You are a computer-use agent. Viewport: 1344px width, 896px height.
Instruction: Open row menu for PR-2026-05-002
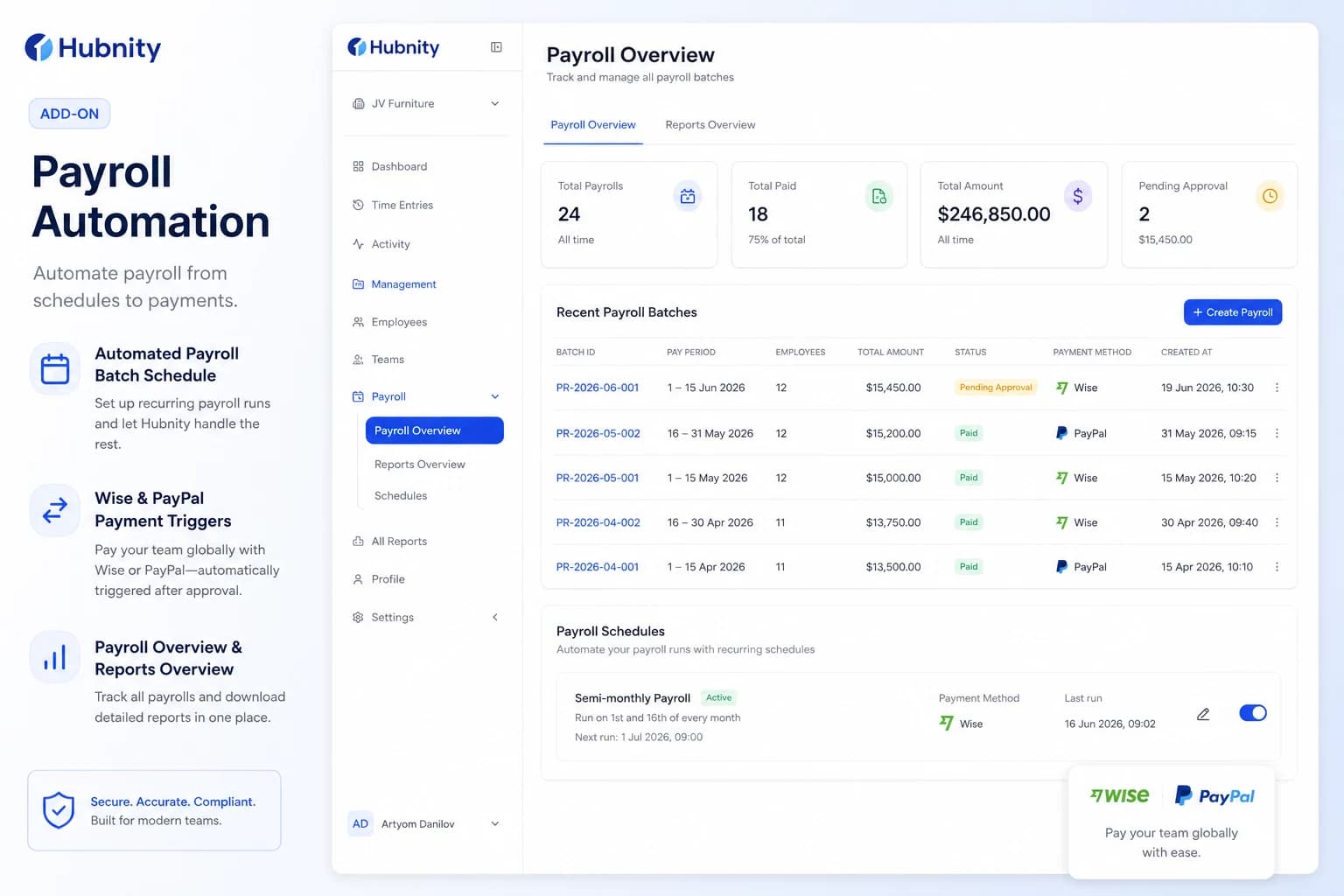pos(1277,433)
